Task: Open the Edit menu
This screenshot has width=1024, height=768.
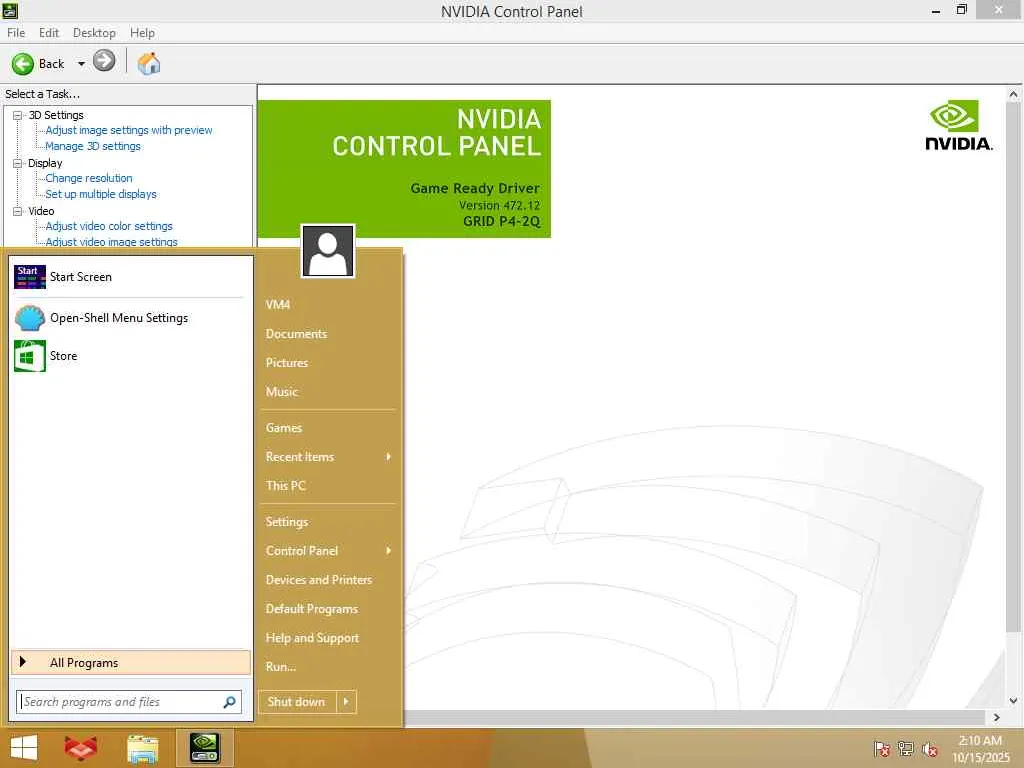Action: click(x=49, y=33)
